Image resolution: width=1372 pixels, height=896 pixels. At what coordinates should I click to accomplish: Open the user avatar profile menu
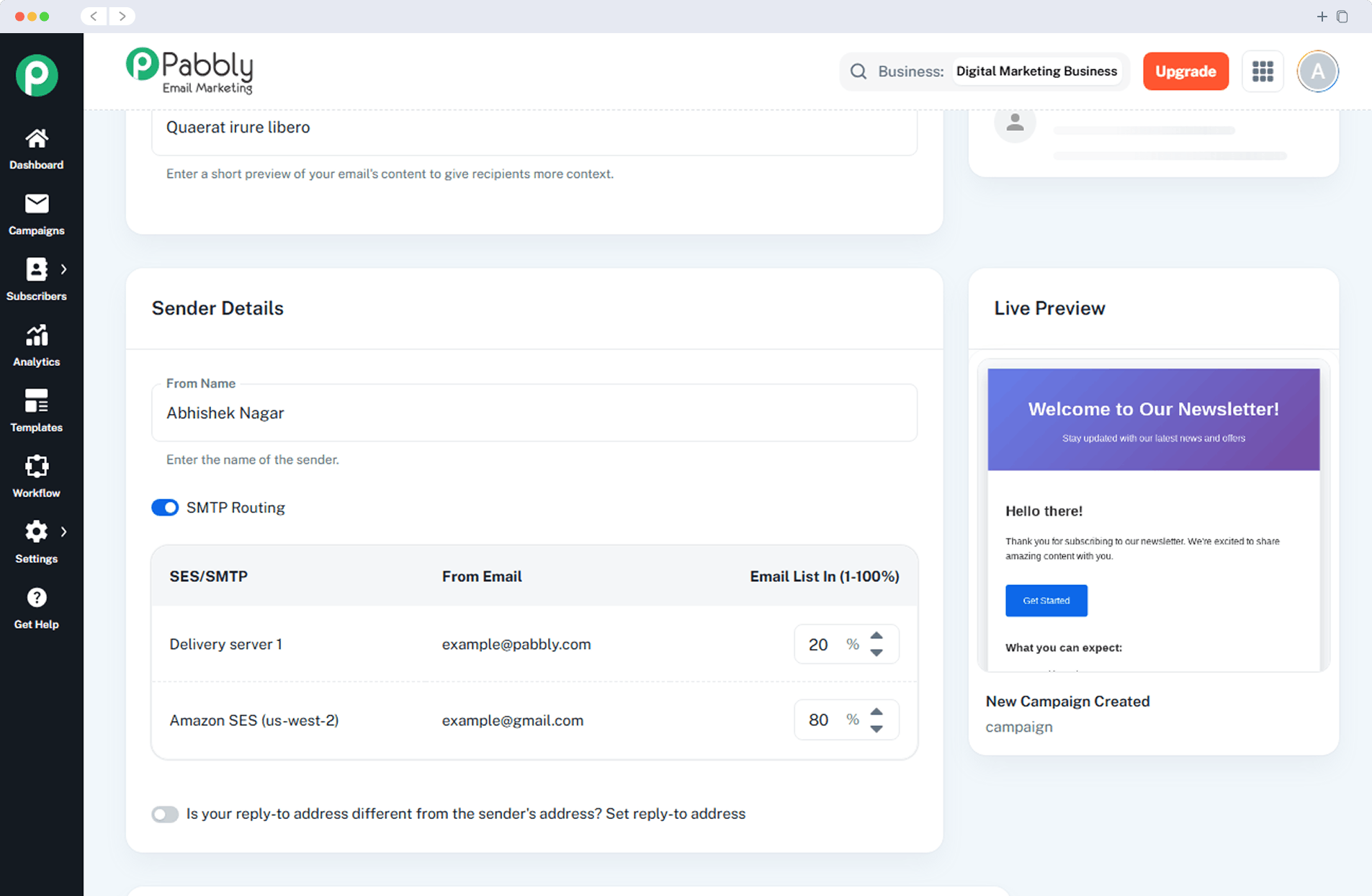coord(1317,71)
